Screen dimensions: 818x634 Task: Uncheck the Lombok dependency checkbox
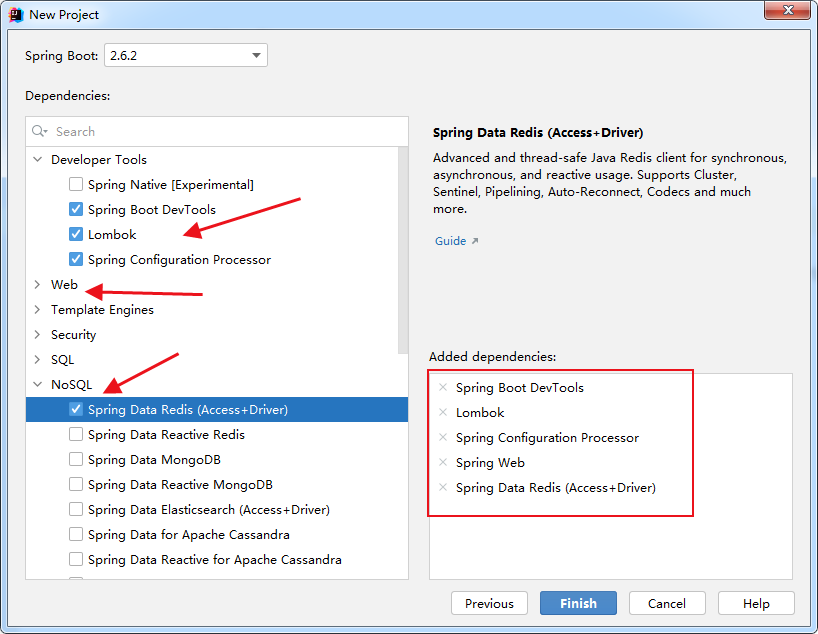tap(76, 234)
